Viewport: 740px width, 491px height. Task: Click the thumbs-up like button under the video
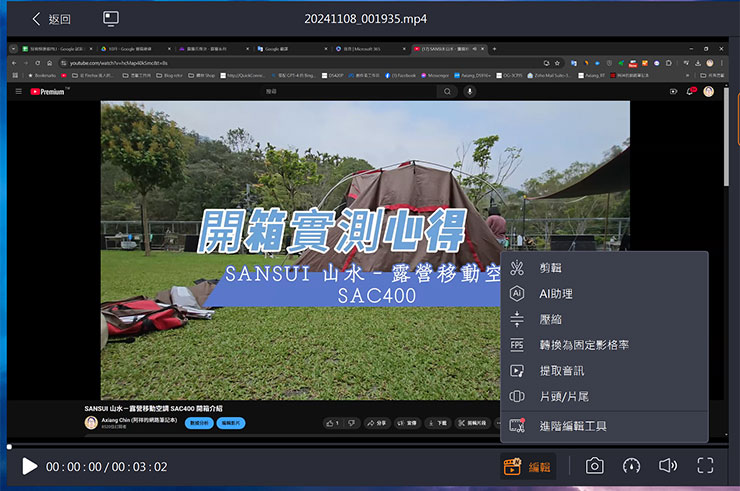pos(332,423)
